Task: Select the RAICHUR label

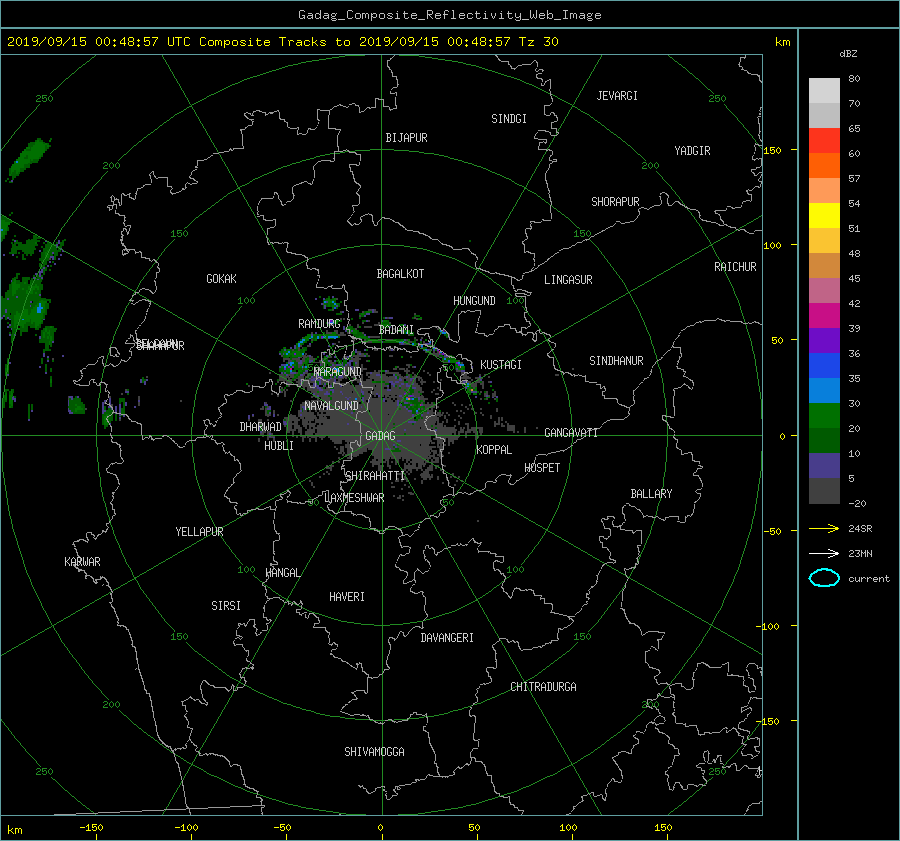Action: click(x=735, y=267)
